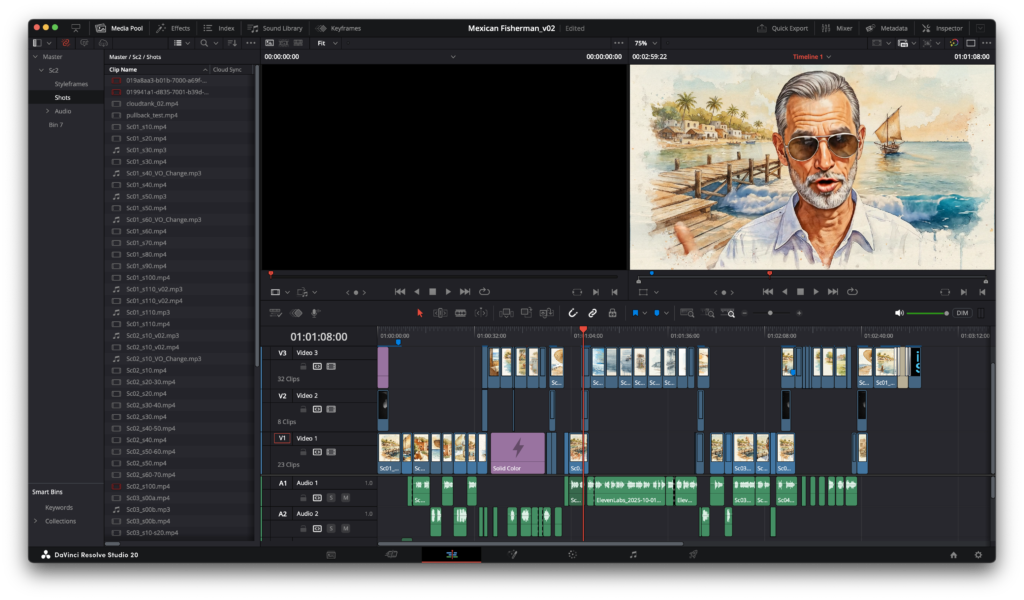Open the marker color dropdown arrow
This screenshot has height=600, width=1024.
(666, 313)
